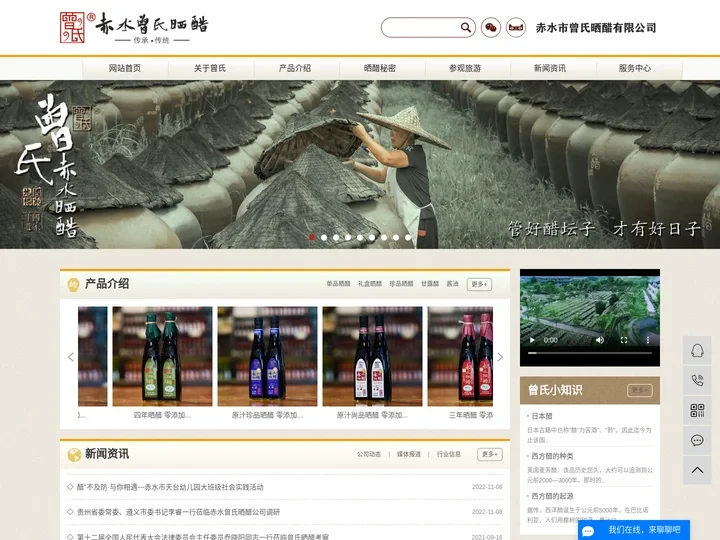
Task: Open the 服务中心 nav item
Action: click(x=635, y=68)
